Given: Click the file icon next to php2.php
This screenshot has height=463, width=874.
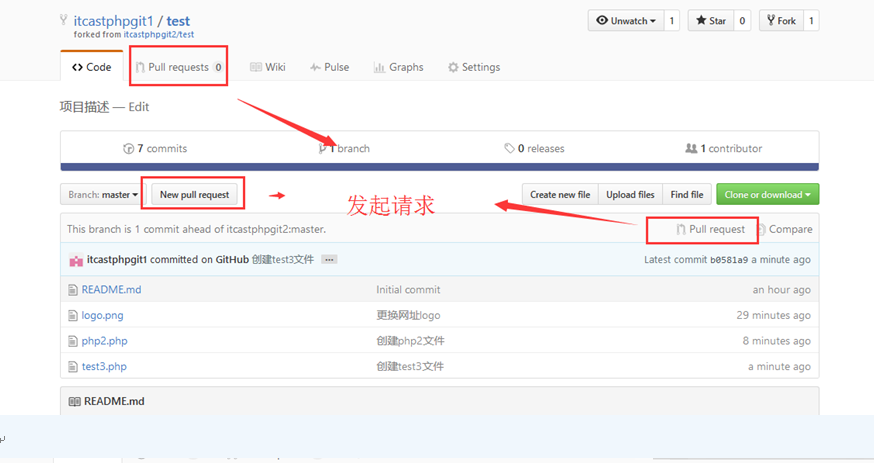Looking at the screenshot, I should point(72,341).
